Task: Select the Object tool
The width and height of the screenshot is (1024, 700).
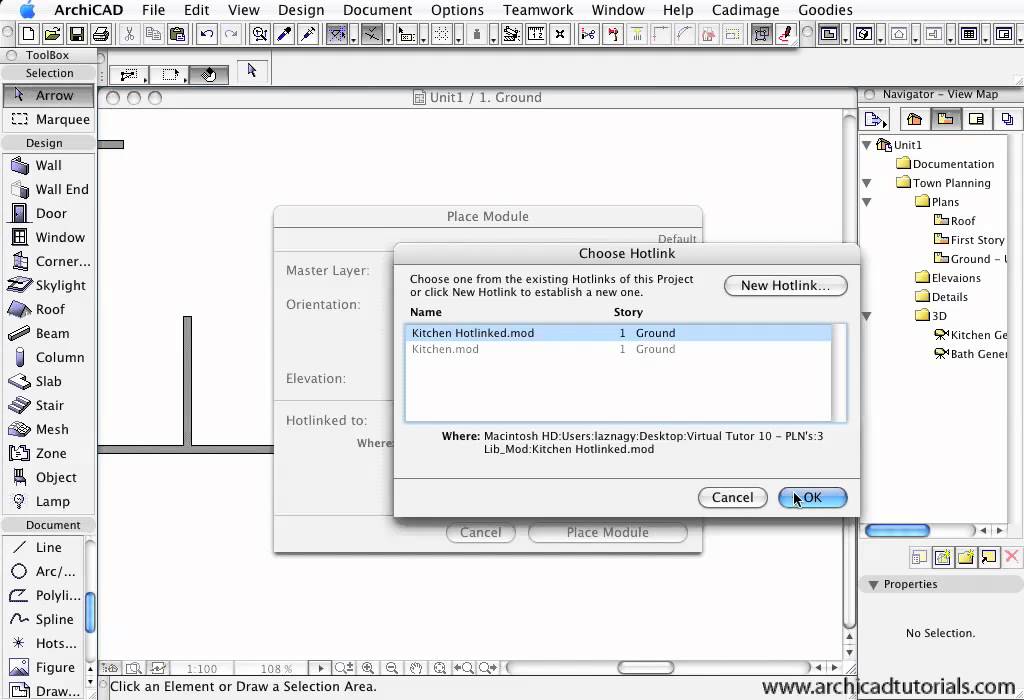Action: [48, 477]
